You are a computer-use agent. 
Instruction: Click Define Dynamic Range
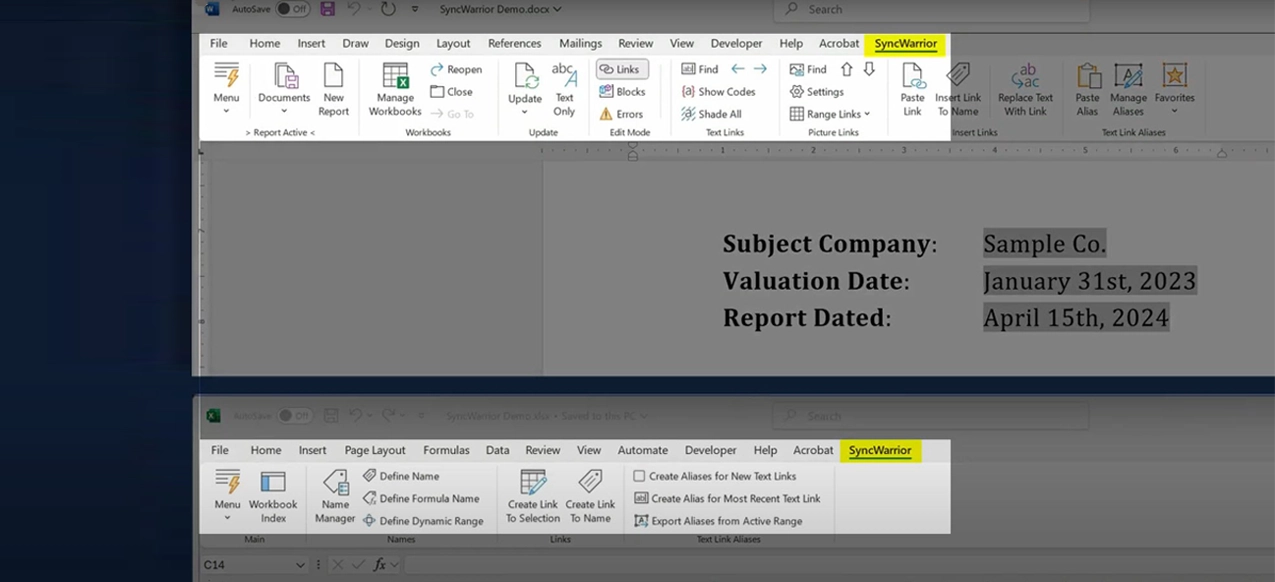(x=422, y=520)
